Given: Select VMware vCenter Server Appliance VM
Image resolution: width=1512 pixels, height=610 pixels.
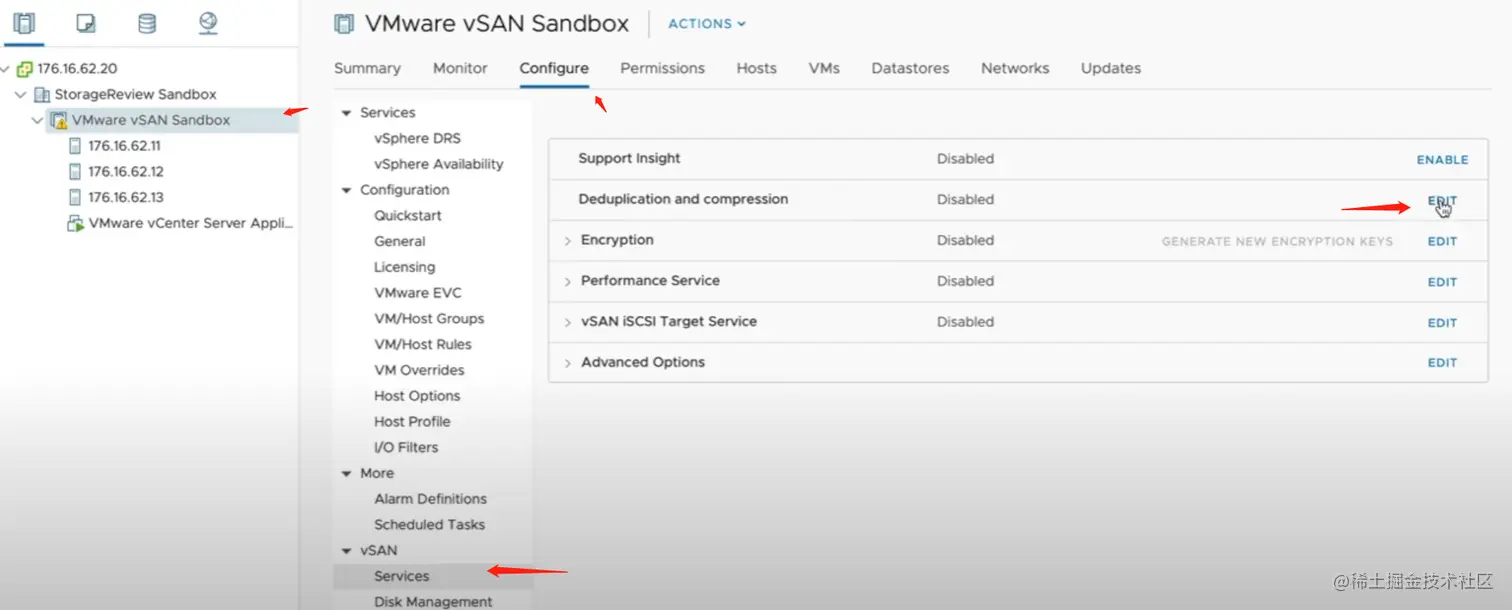Looking at the screenshot, I should click(190, 224).
